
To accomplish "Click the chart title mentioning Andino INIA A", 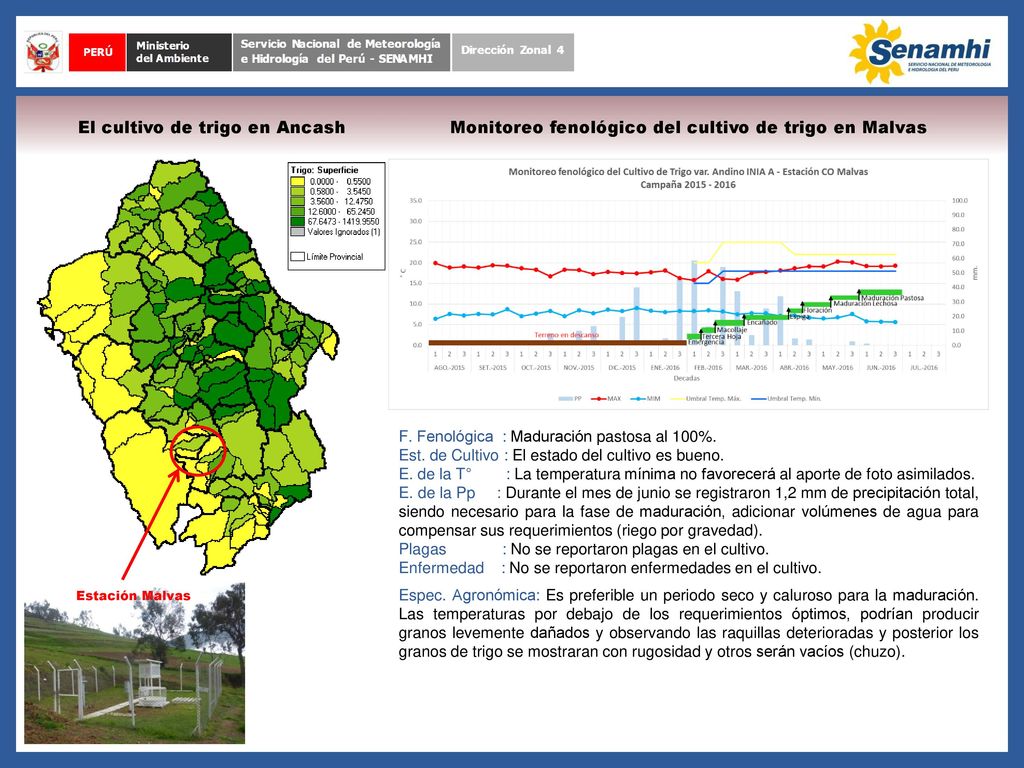I will [x=688, y=172].
